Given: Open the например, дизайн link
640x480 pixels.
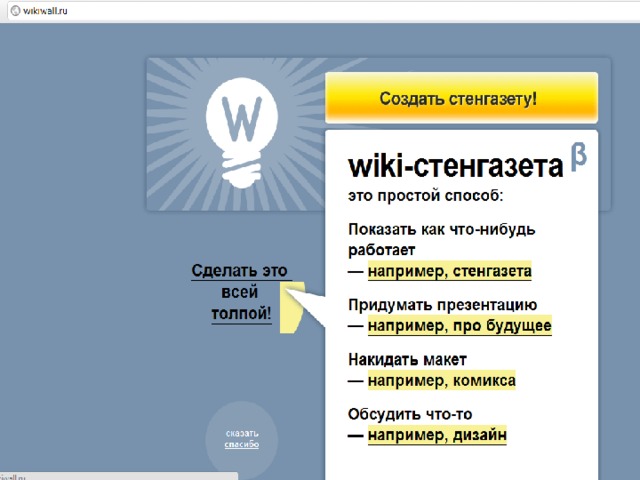Looking at the screenshot, I should 437,435.
